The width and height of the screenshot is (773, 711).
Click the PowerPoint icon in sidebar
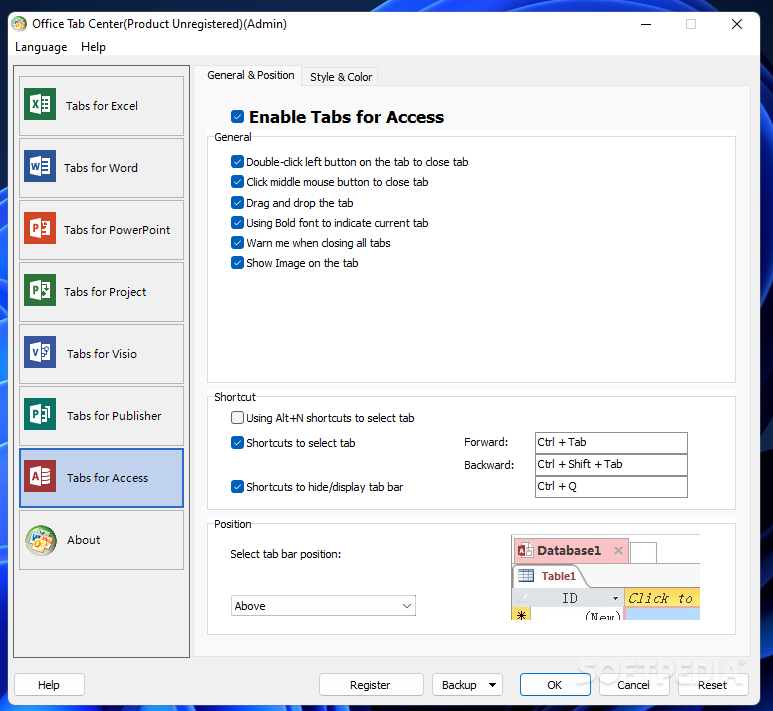click(x=40, y=228)
